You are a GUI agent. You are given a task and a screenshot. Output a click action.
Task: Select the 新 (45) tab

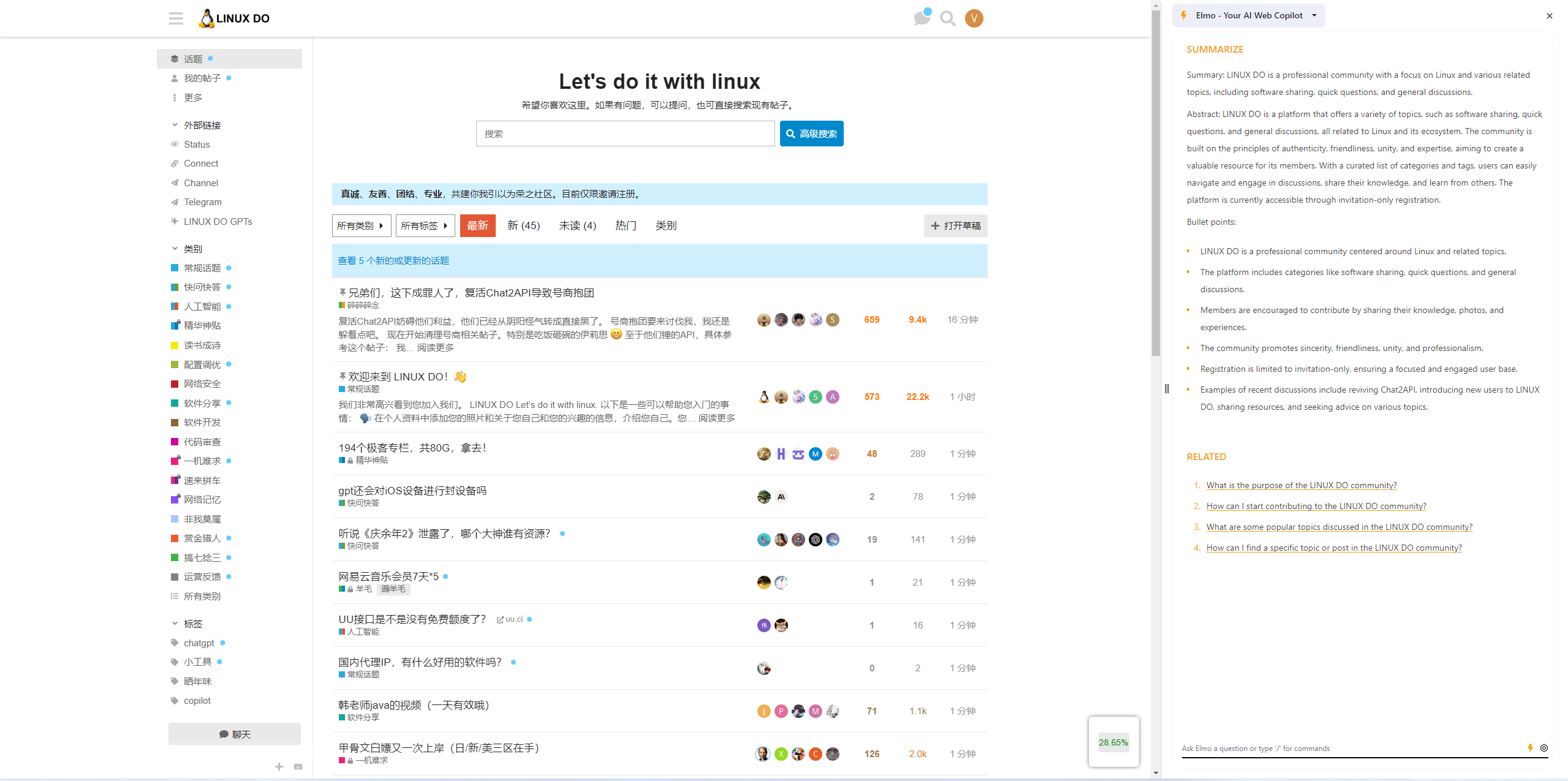523,226
